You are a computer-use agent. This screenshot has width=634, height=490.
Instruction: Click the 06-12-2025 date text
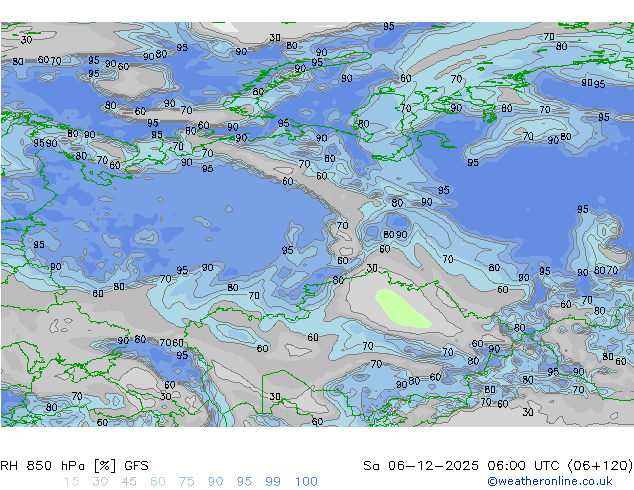point(433,466)
